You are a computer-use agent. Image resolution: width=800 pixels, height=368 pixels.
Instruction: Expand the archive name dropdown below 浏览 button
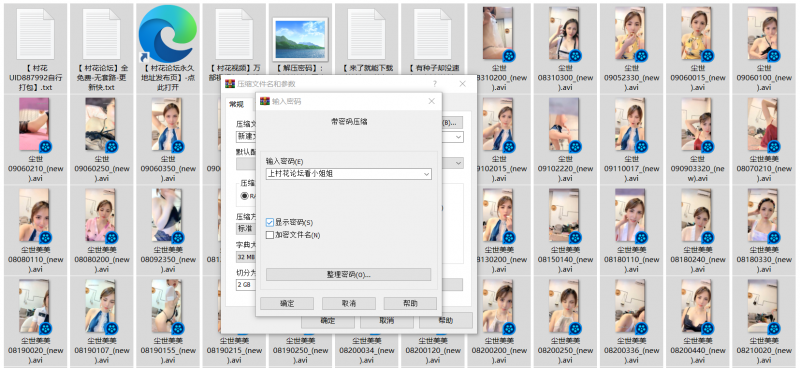(458, 137)
